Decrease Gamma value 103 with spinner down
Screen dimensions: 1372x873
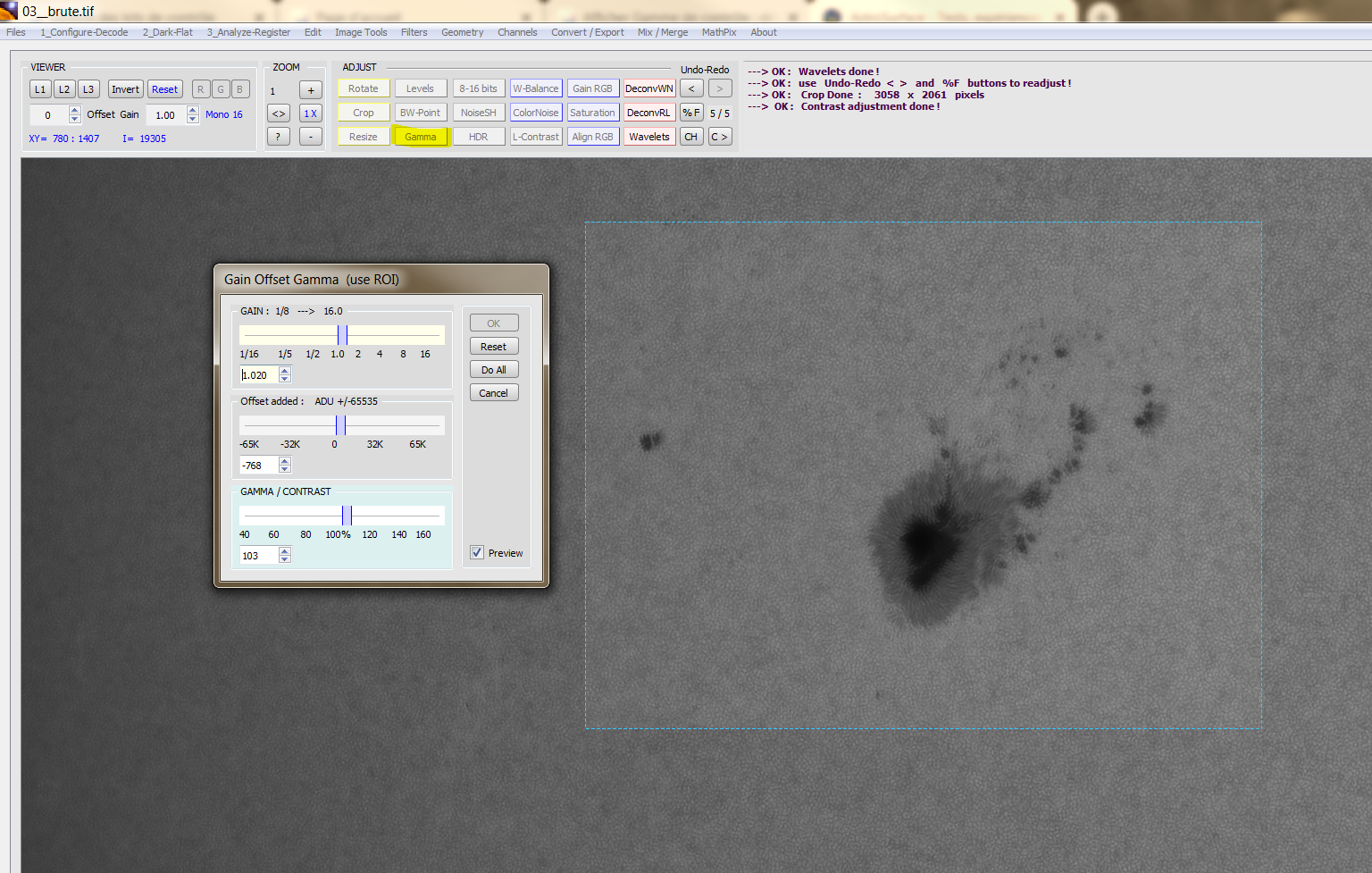click(285, 559)
